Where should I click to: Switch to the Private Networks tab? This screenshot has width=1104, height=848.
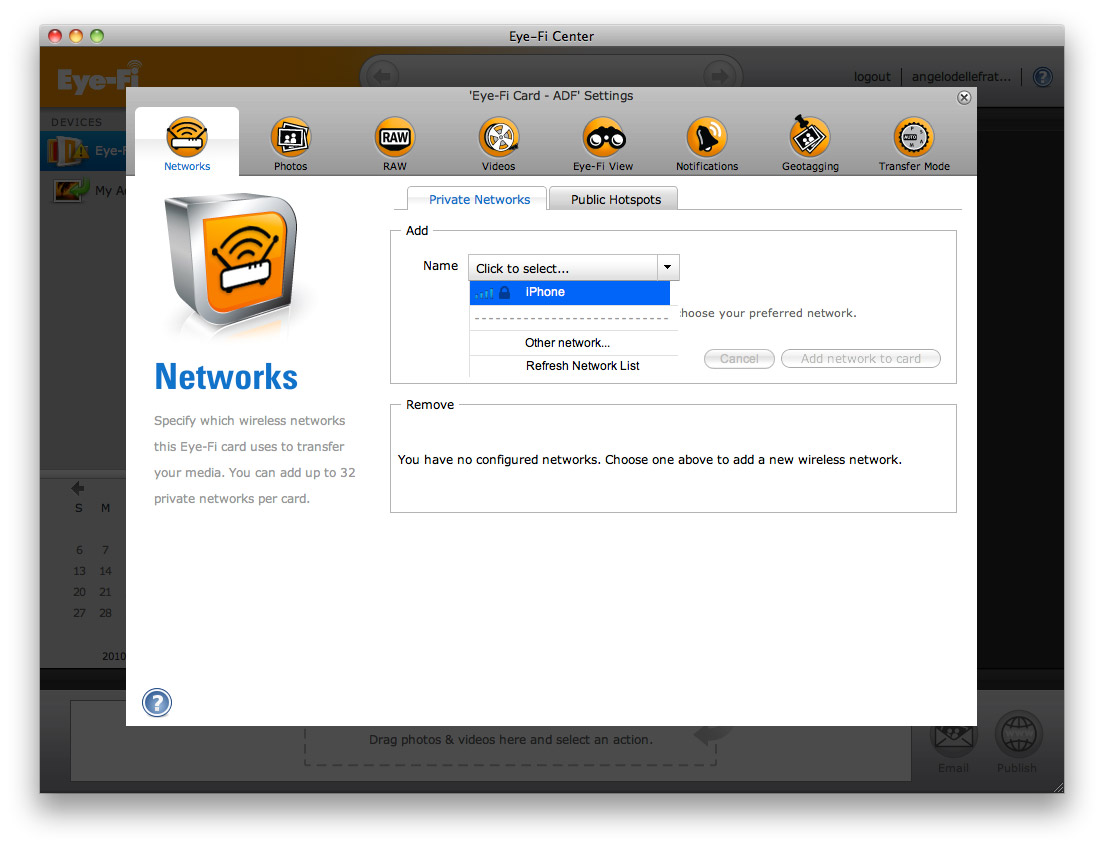coord(479,199)
